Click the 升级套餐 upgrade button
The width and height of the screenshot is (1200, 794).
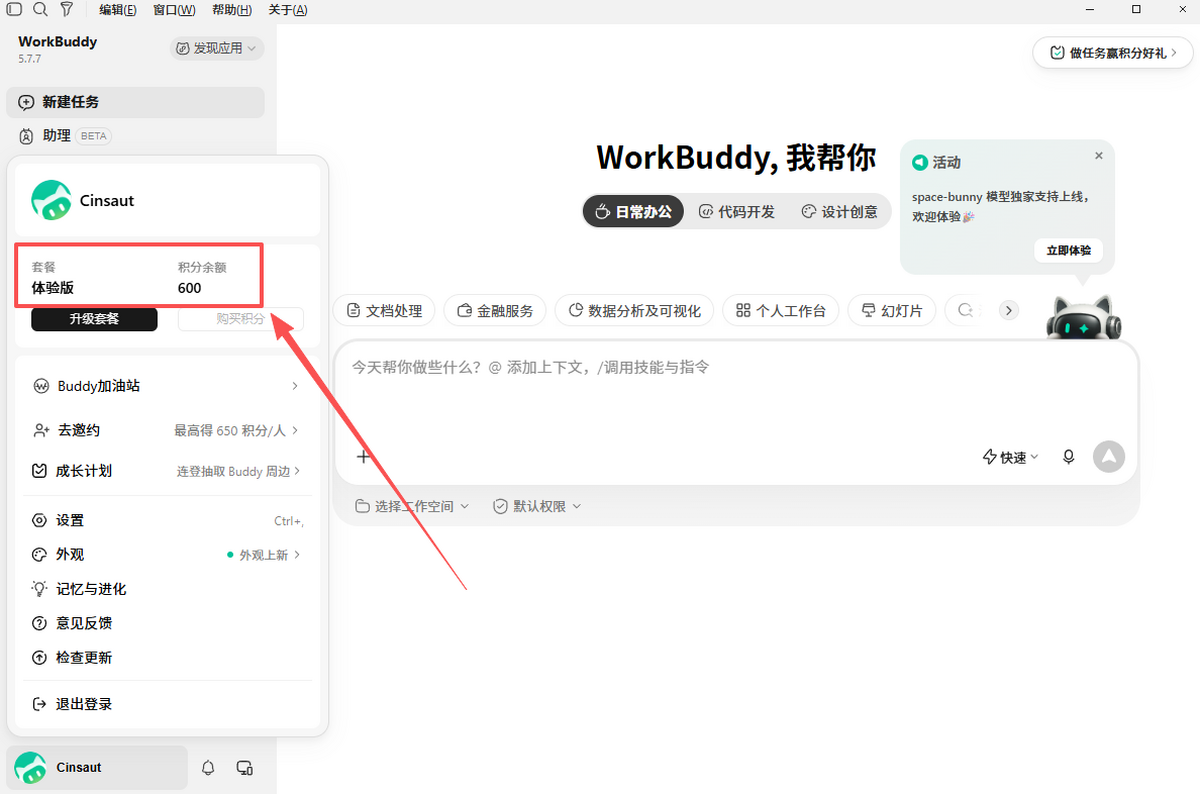[x=94, y=319]
